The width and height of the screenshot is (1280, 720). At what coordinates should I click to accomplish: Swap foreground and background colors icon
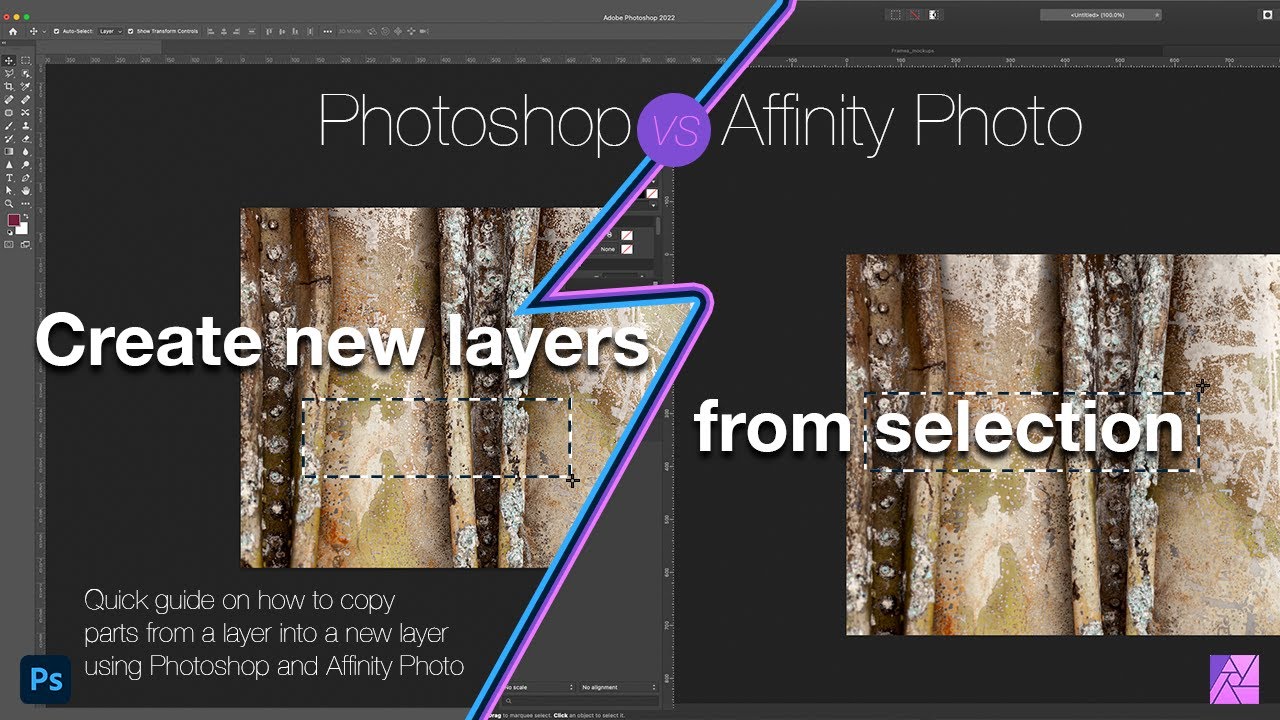point(26,215)
